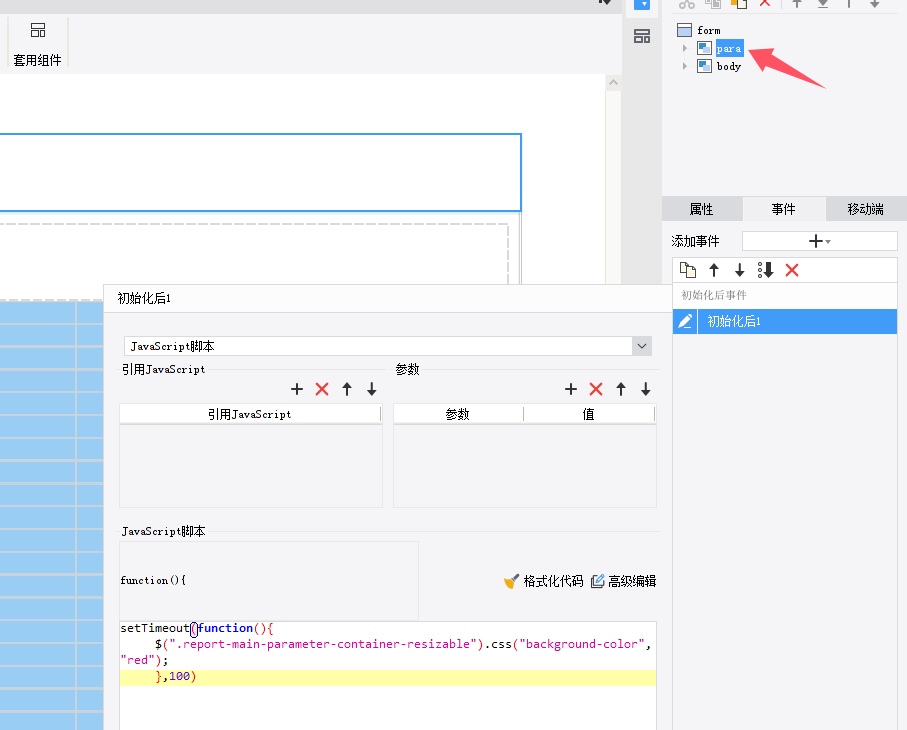Switch to the 移动端 tab

click(x=865, y=209)
